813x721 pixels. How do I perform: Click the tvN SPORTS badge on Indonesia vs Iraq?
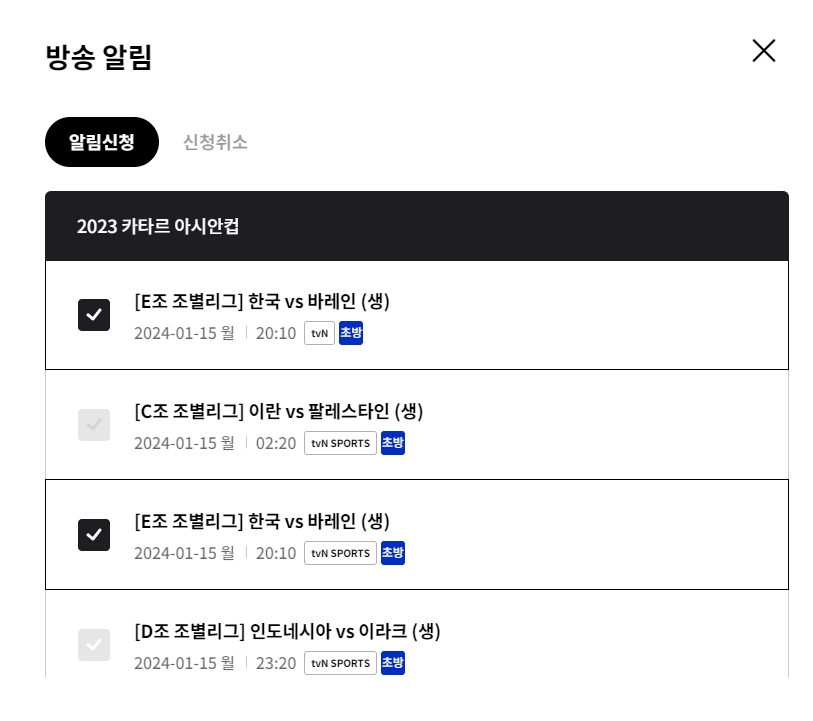(340, 663)
